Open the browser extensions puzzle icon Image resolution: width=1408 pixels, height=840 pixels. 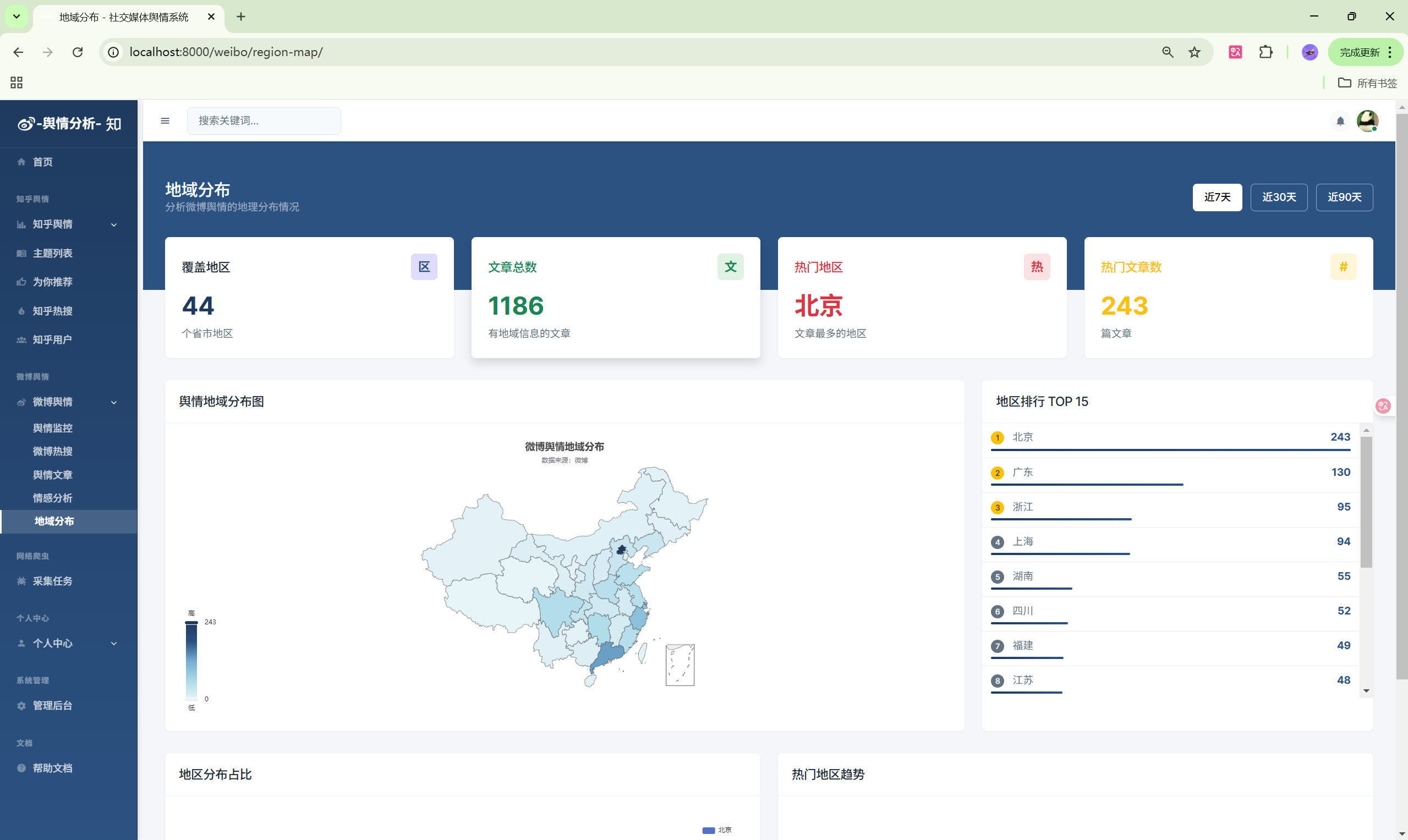pyautogui.click(x=1265, y=52)
